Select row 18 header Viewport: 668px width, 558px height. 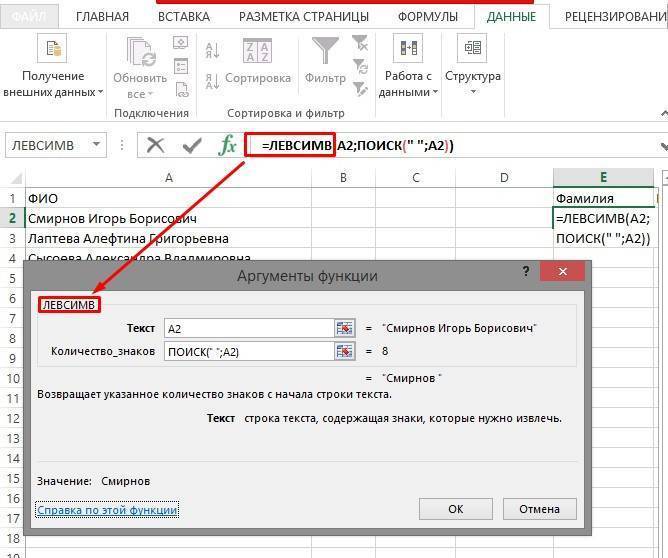tap(12, 538)
